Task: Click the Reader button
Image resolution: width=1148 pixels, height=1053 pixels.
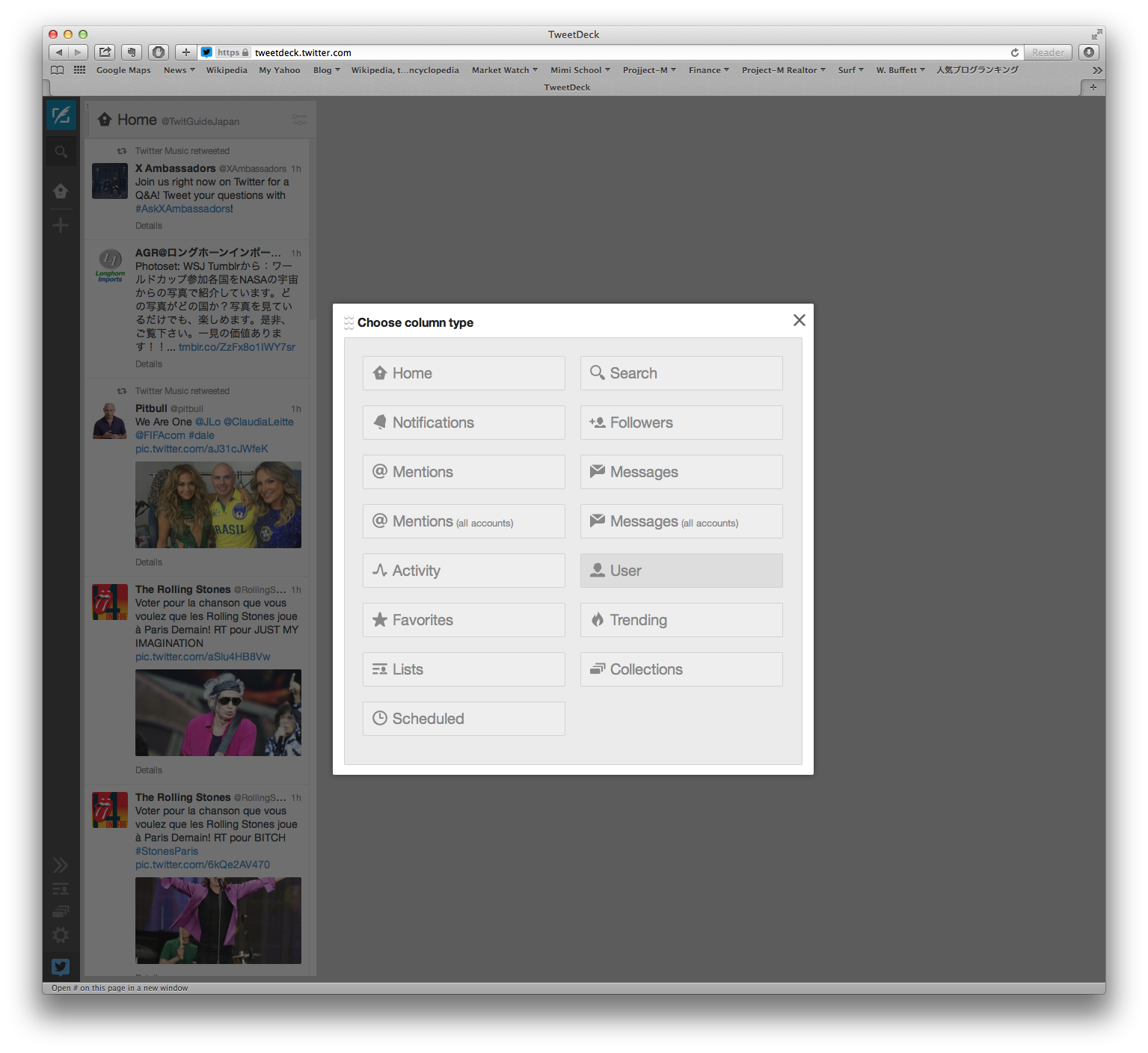Action: coord(1048,52)
